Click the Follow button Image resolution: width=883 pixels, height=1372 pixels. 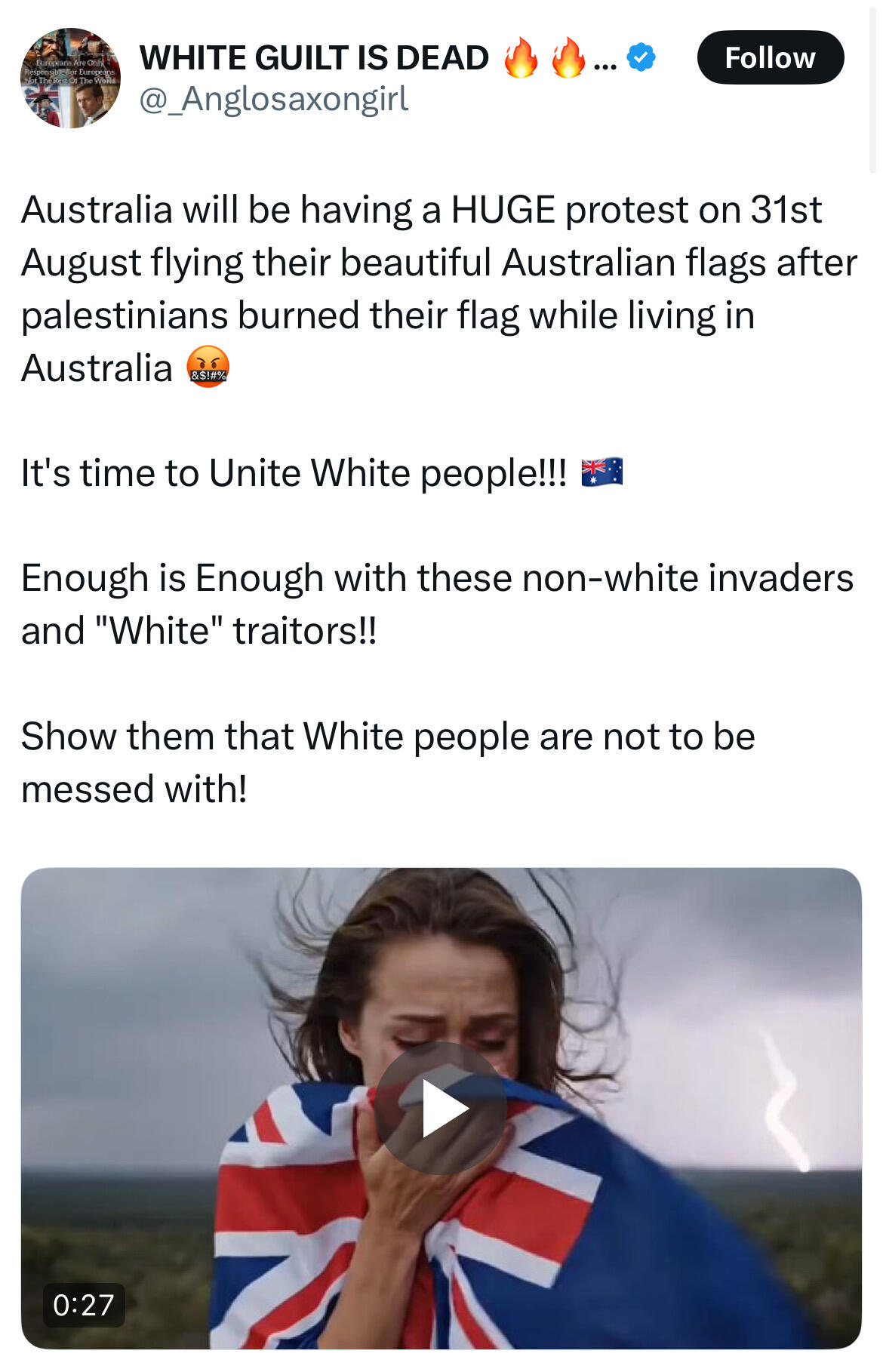(x=770, y=57)
